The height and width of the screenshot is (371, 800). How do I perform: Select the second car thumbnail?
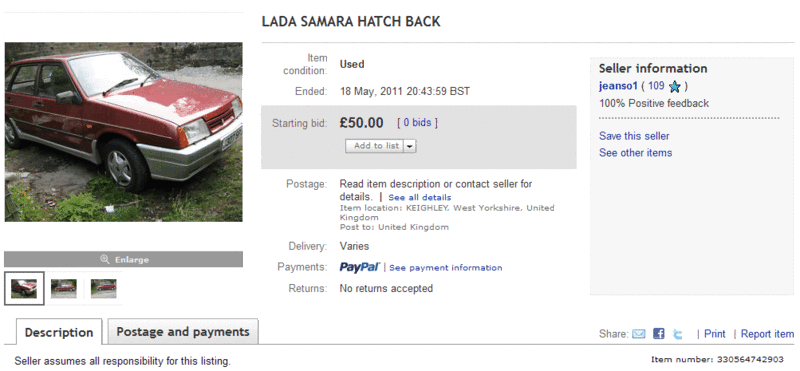[x=64, y=289]
